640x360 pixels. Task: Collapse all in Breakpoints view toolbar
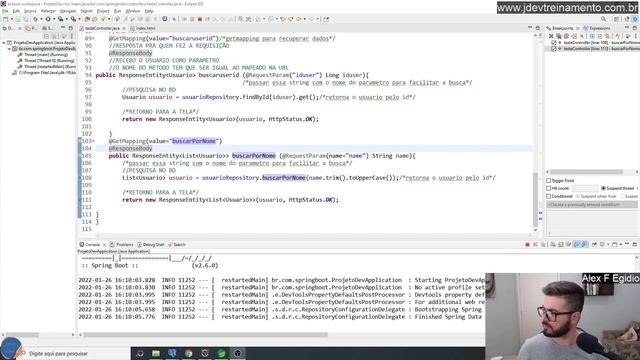pyautogui.click(x=600, y=36)
